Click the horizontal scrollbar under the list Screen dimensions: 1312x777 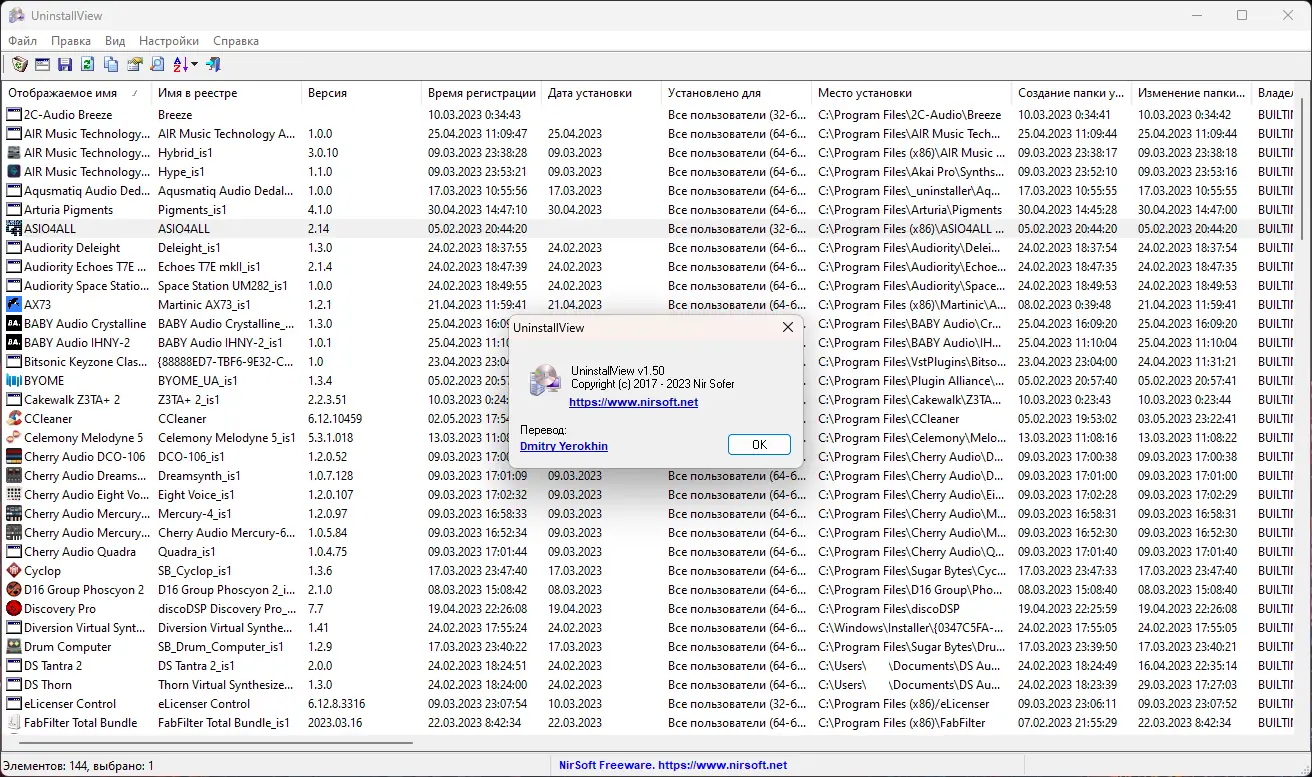(215, 742)
